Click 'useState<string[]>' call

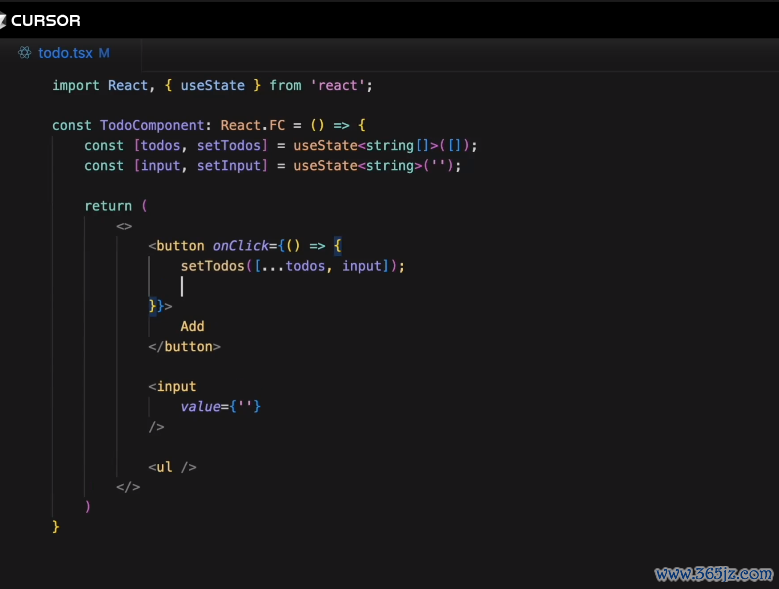point(366,146)
